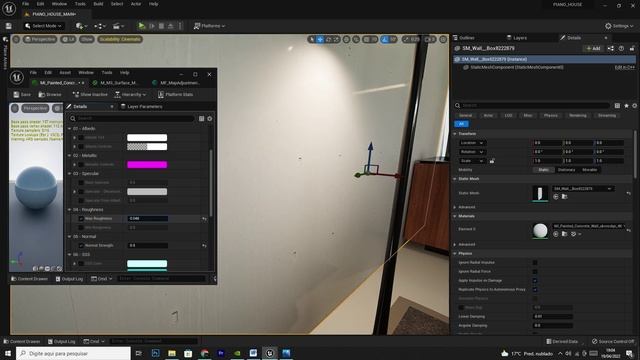Click the Add component button
The image size is (640, 360).
point(593,48)
